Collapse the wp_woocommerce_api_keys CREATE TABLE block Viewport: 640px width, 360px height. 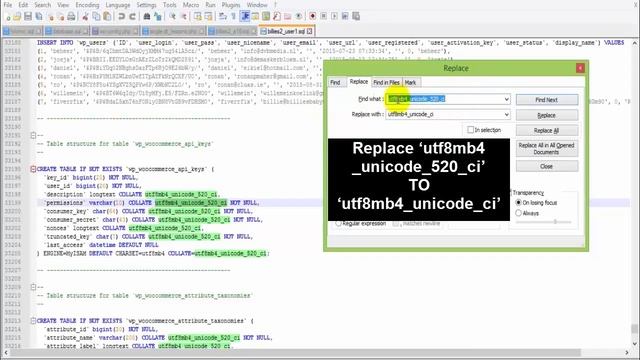[x=33, y=169]
